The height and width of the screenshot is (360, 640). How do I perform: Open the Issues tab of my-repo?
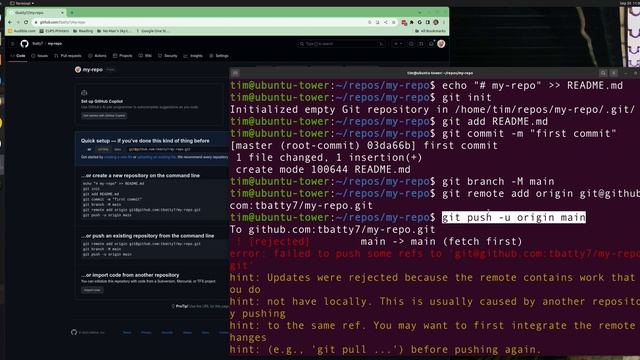[x=40, y=56]
